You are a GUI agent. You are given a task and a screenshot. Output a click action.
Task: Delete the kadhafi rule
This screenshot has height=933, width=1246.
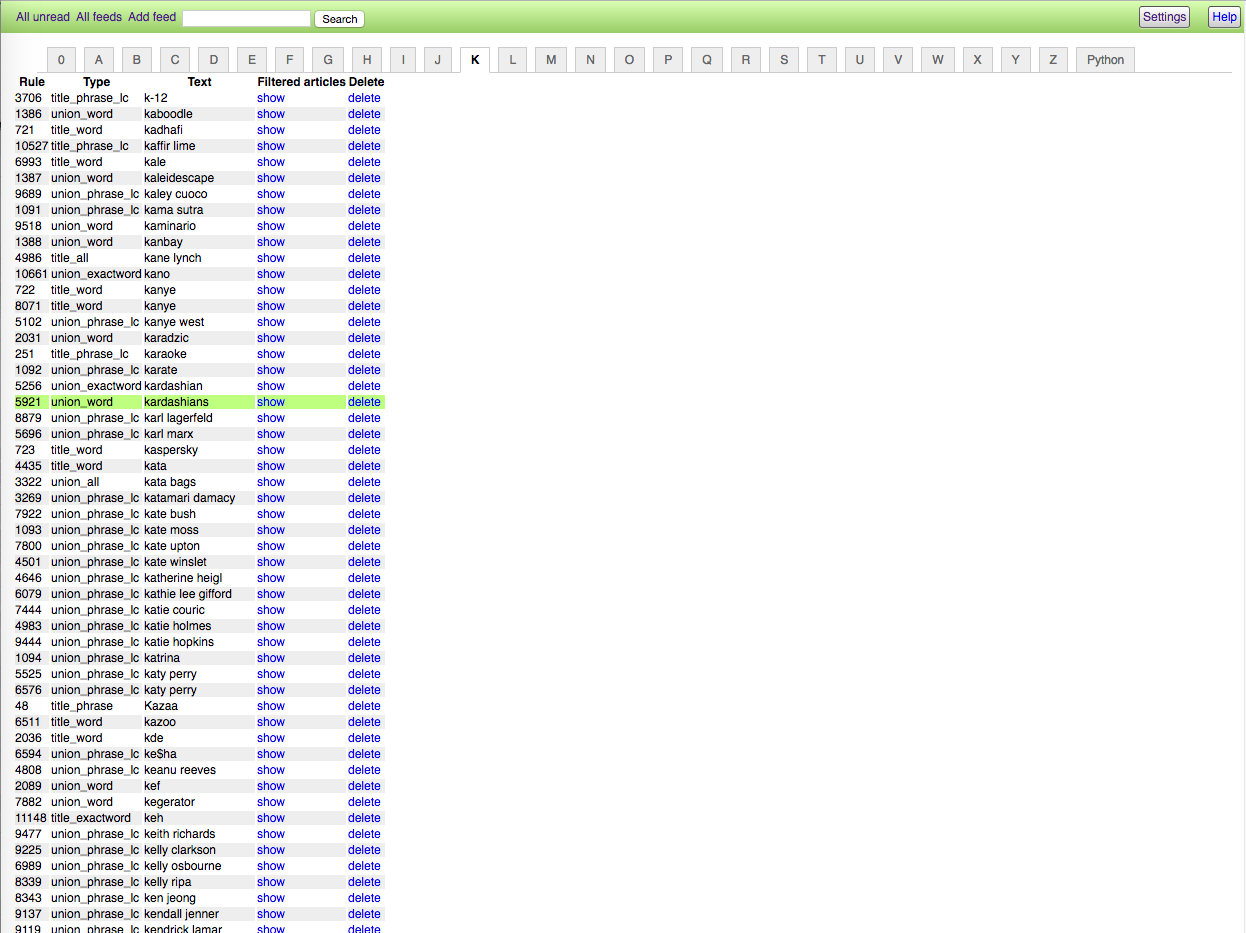click(x=364, y=130)
